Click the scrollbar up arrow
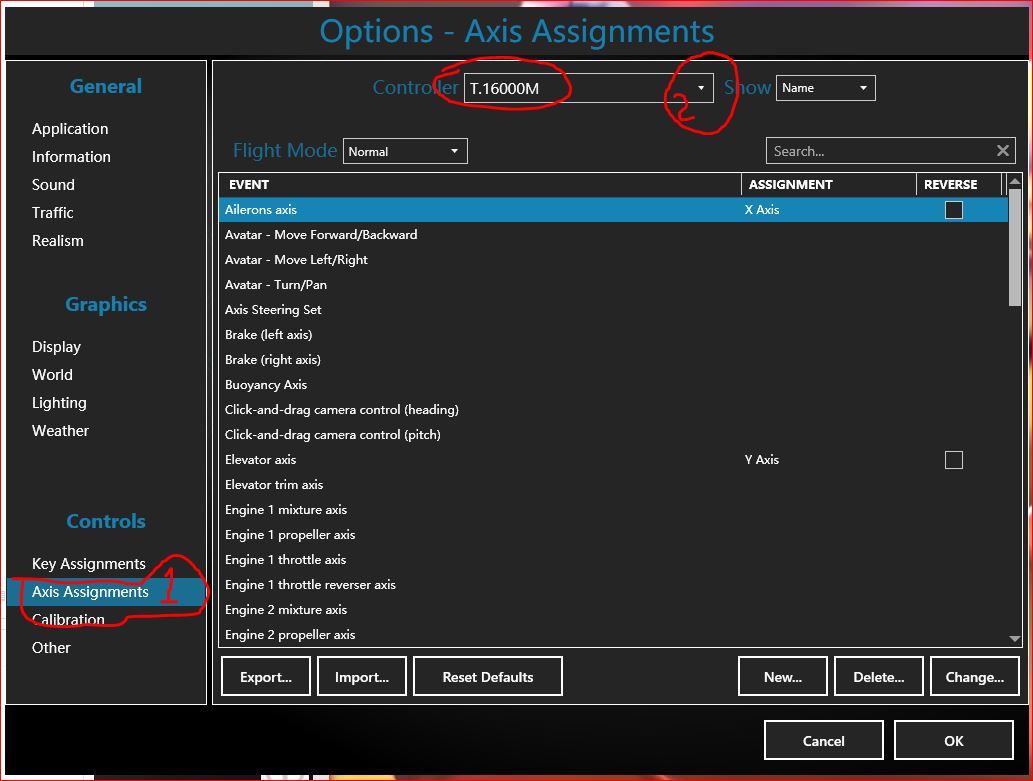This screenshot has height=781, width=1033. tap(1015, 183)
